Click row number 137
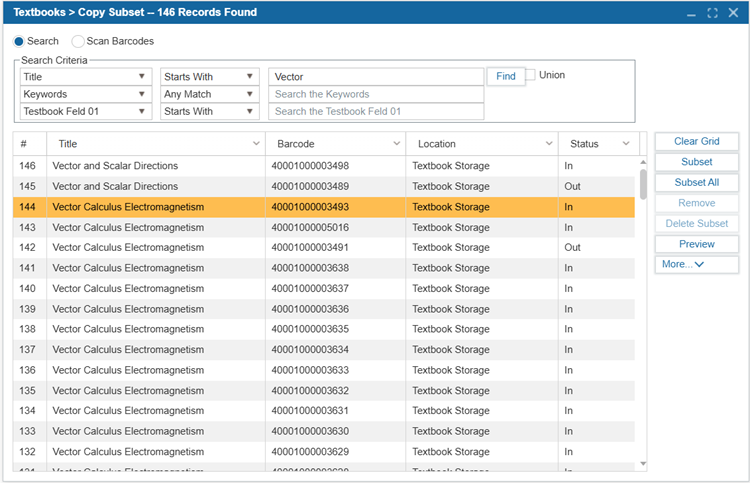The image size is (750, 483). click(x=27, y=350)
